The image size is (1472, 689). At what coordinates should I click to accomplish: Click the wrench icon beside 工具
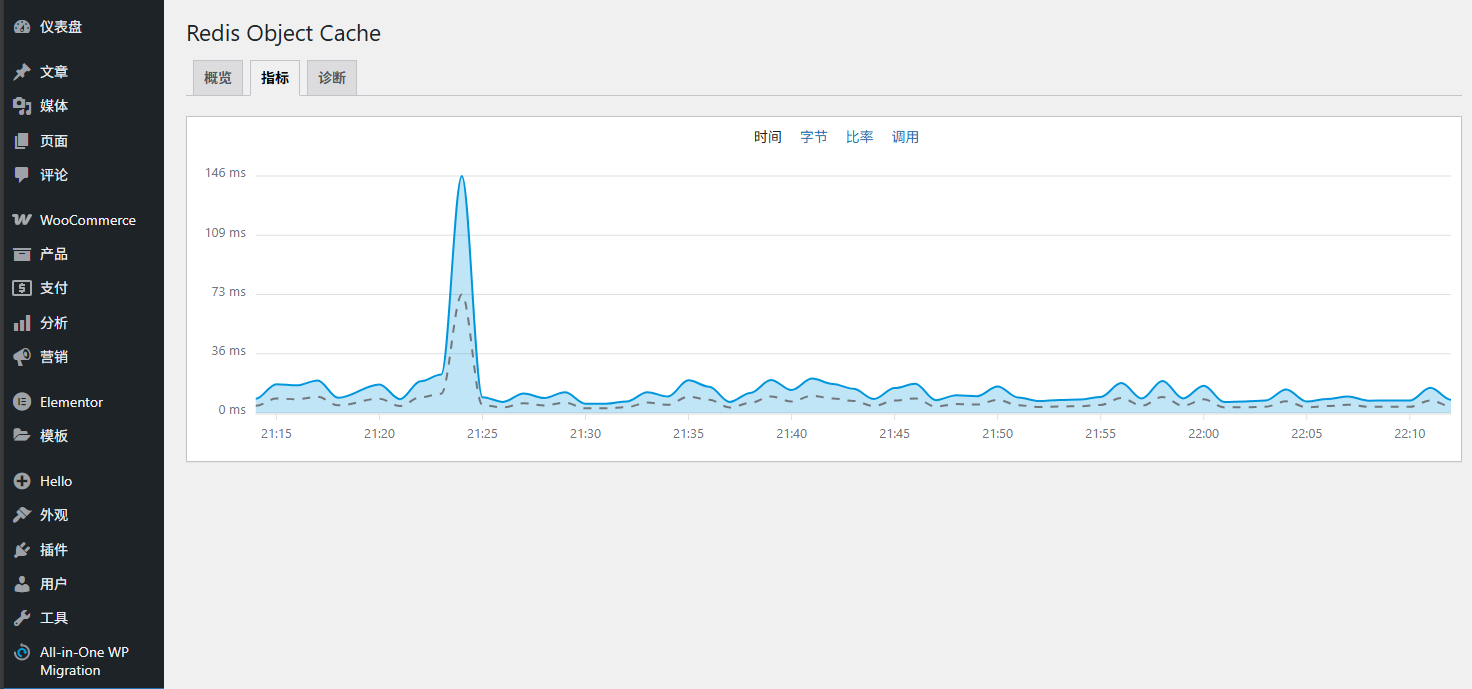point(22,618)
